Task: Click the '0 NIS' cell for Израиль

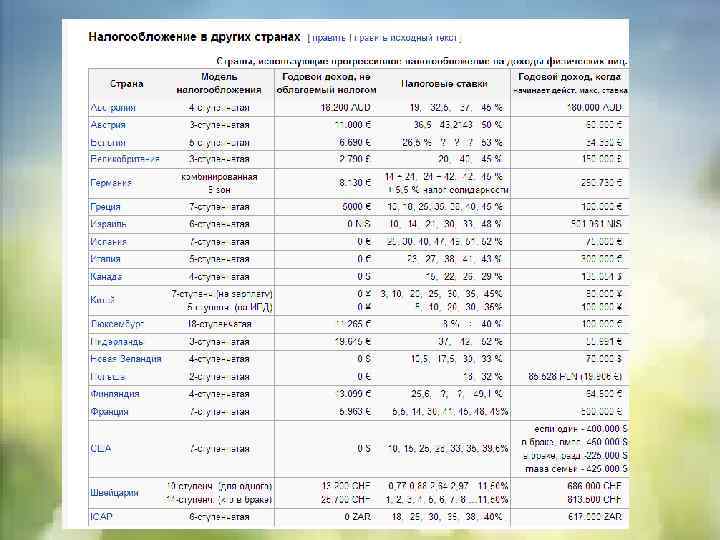Action: [359, 224]
